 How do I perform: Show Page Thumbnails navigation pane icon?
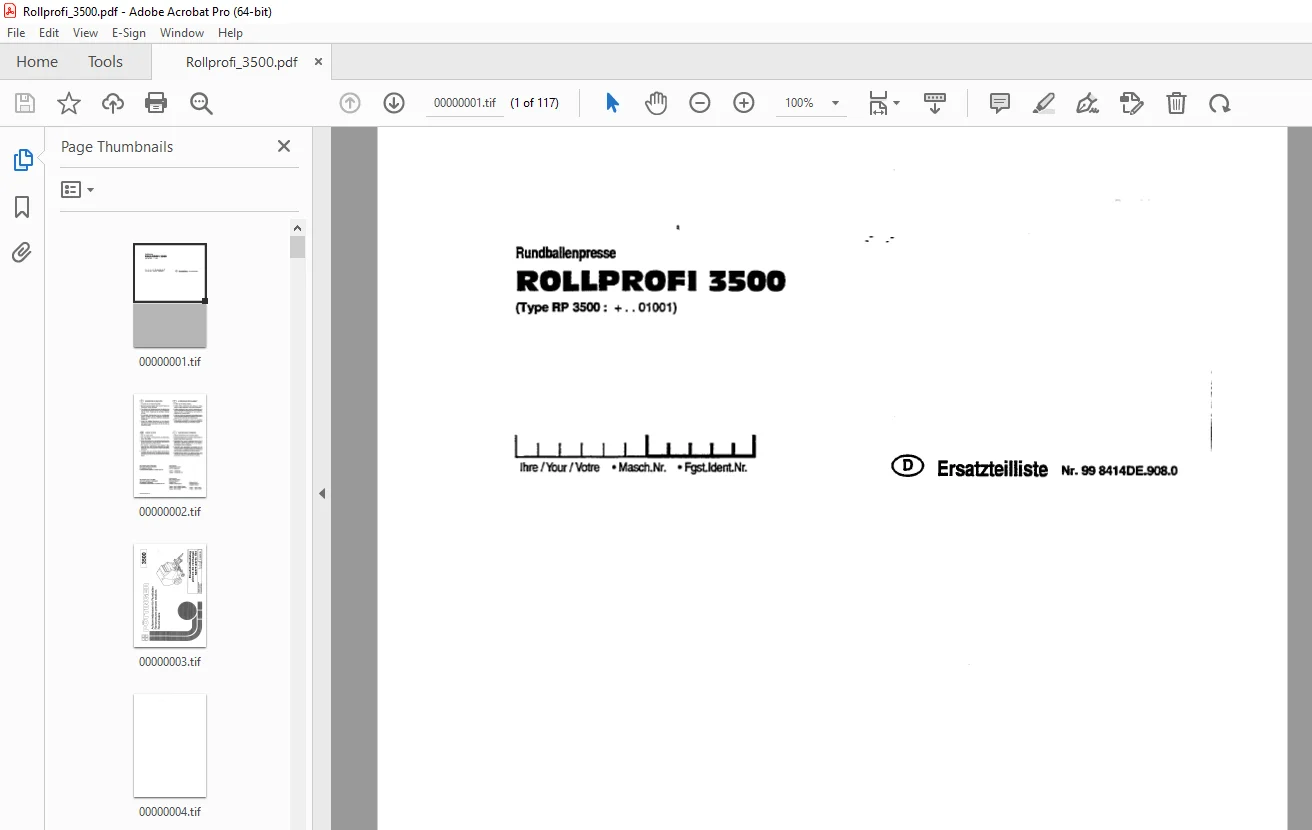22,160
